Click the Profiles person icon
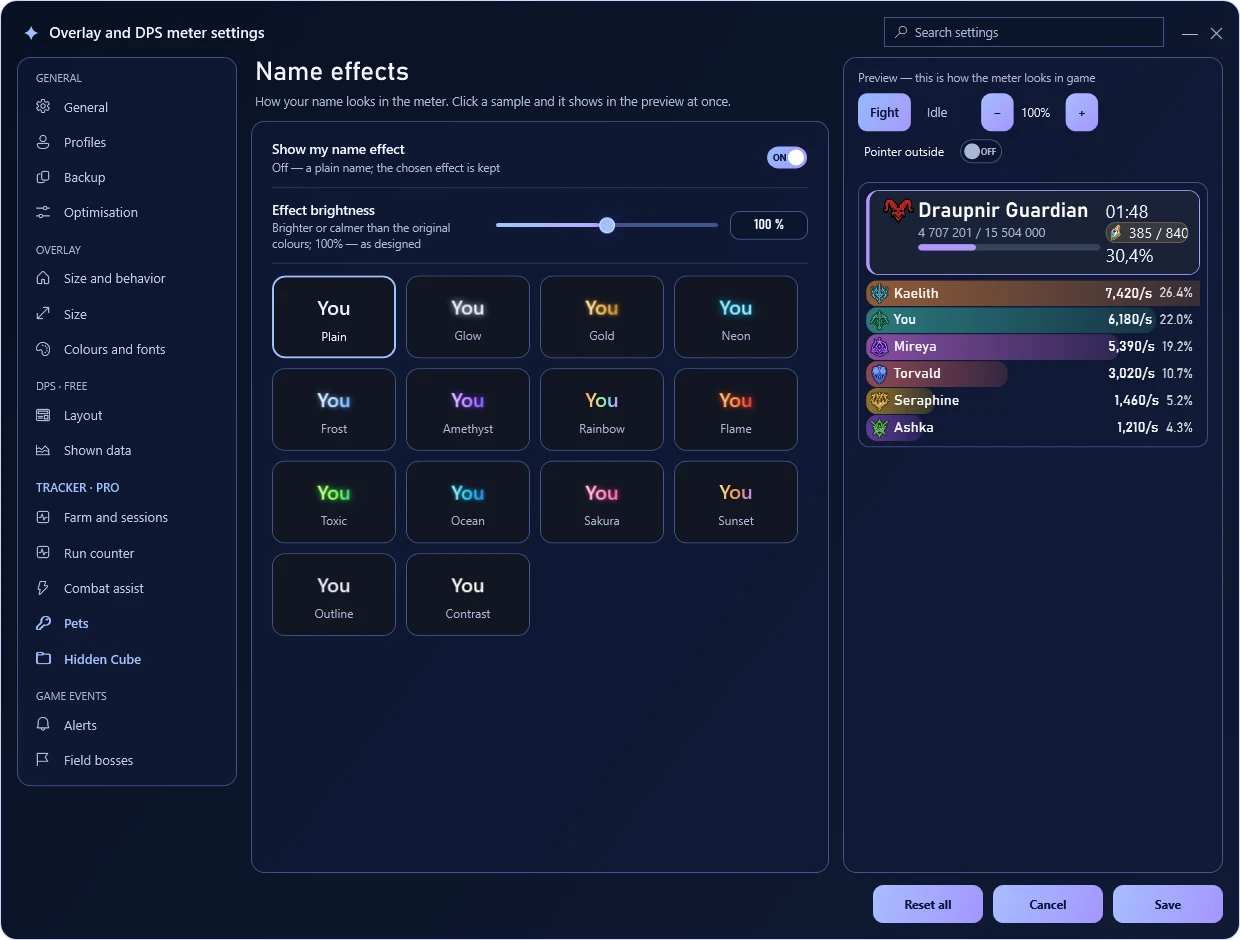Image resolution: width=1240 pixels, height=940 pixels. pos(43,142)
